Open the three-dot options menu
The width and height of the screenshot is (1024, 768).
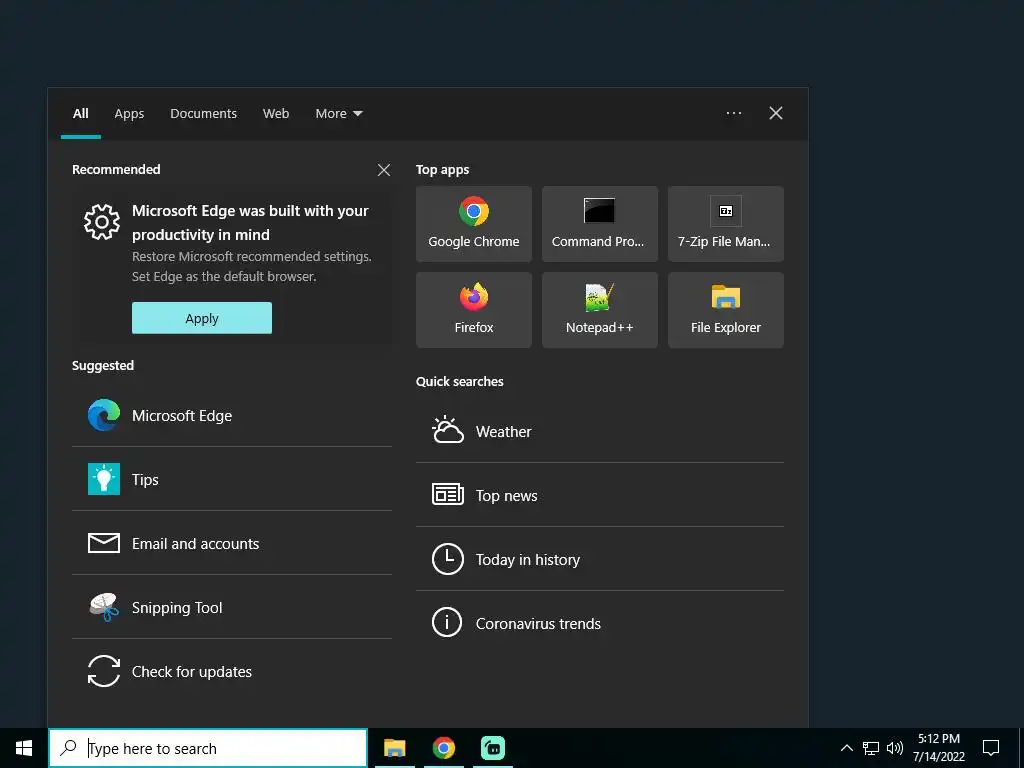click(734, 113)
